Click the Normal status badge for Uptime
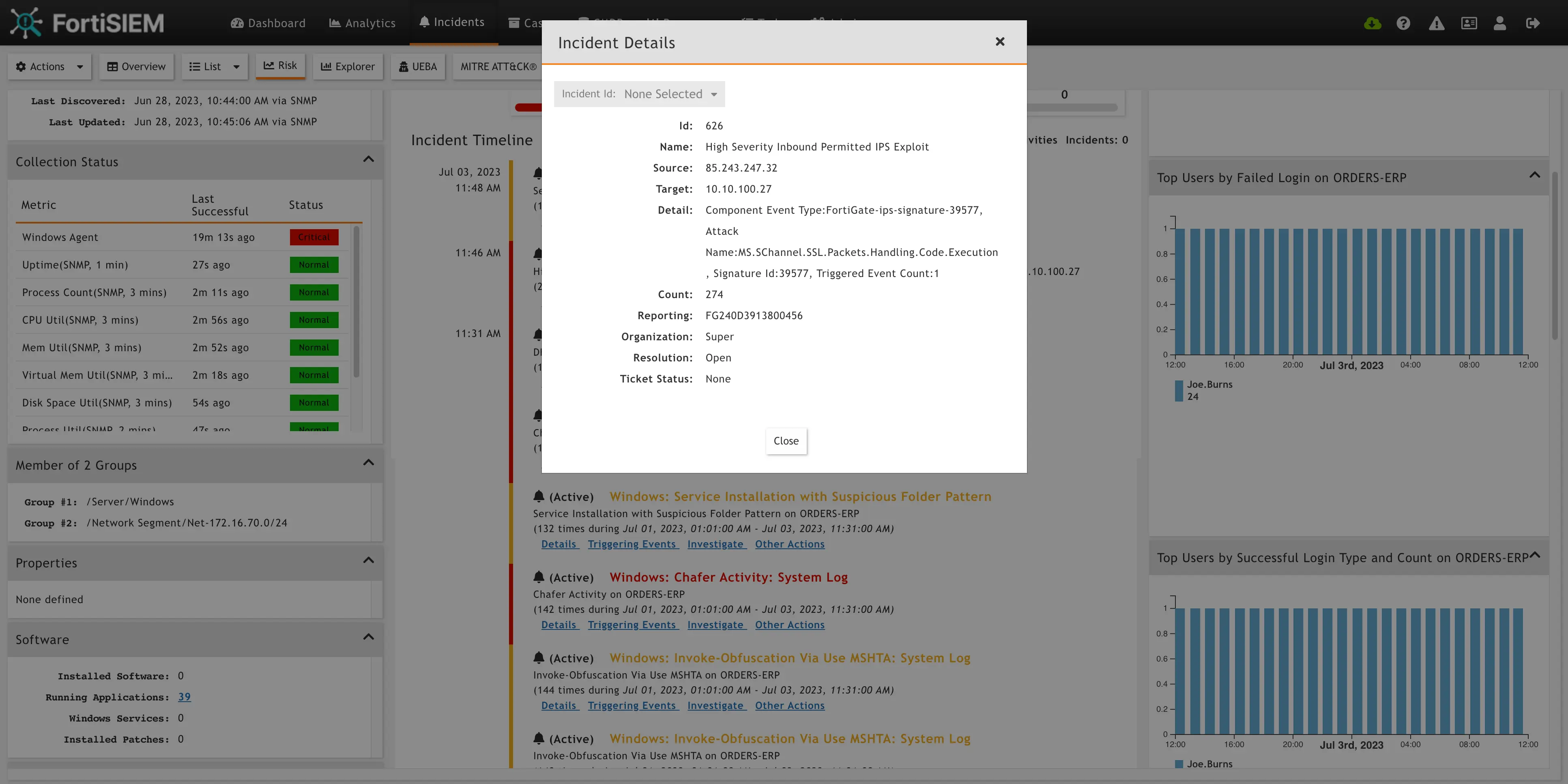This screenshot has width=1568, height=784. 314,265
